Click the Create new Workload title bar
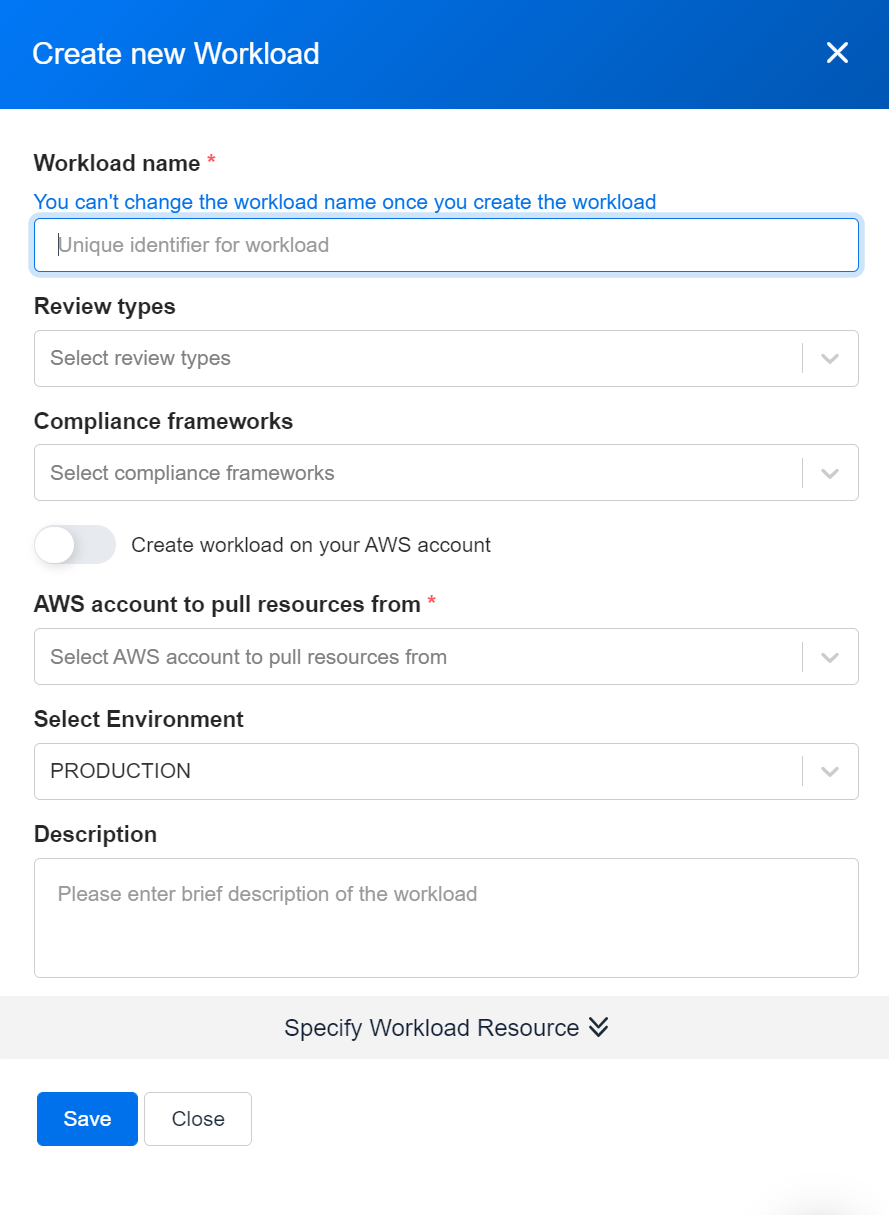Viewport: 889px width, 1215px height. pyautogui.click(x=176, y=54)
